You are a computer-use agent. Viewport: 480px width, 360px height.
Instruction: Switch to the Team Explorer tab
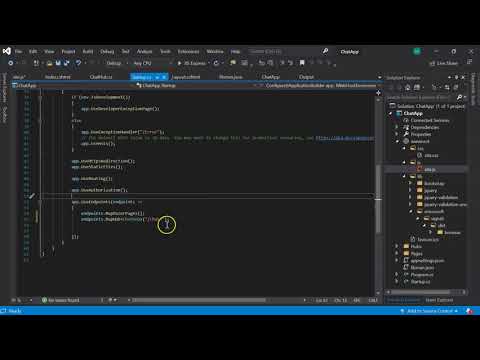click(439, 300)
